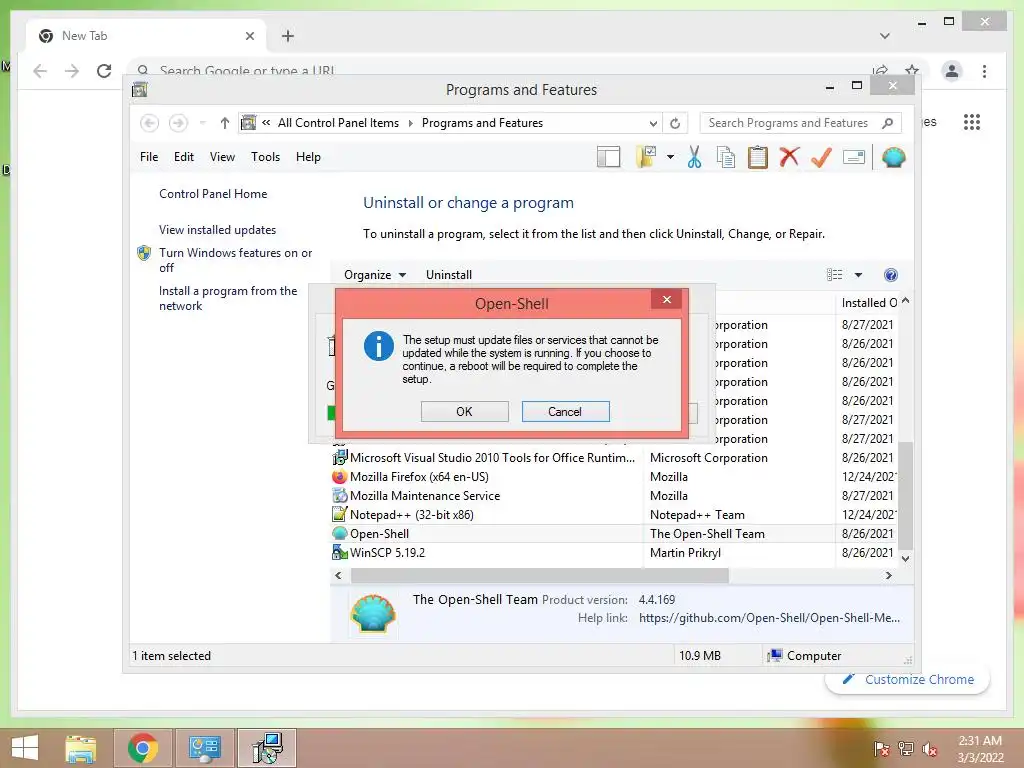Screen dimensions: 1024x768
Task: Click the muted volume tray icon
Action: [x=929, y=748]
